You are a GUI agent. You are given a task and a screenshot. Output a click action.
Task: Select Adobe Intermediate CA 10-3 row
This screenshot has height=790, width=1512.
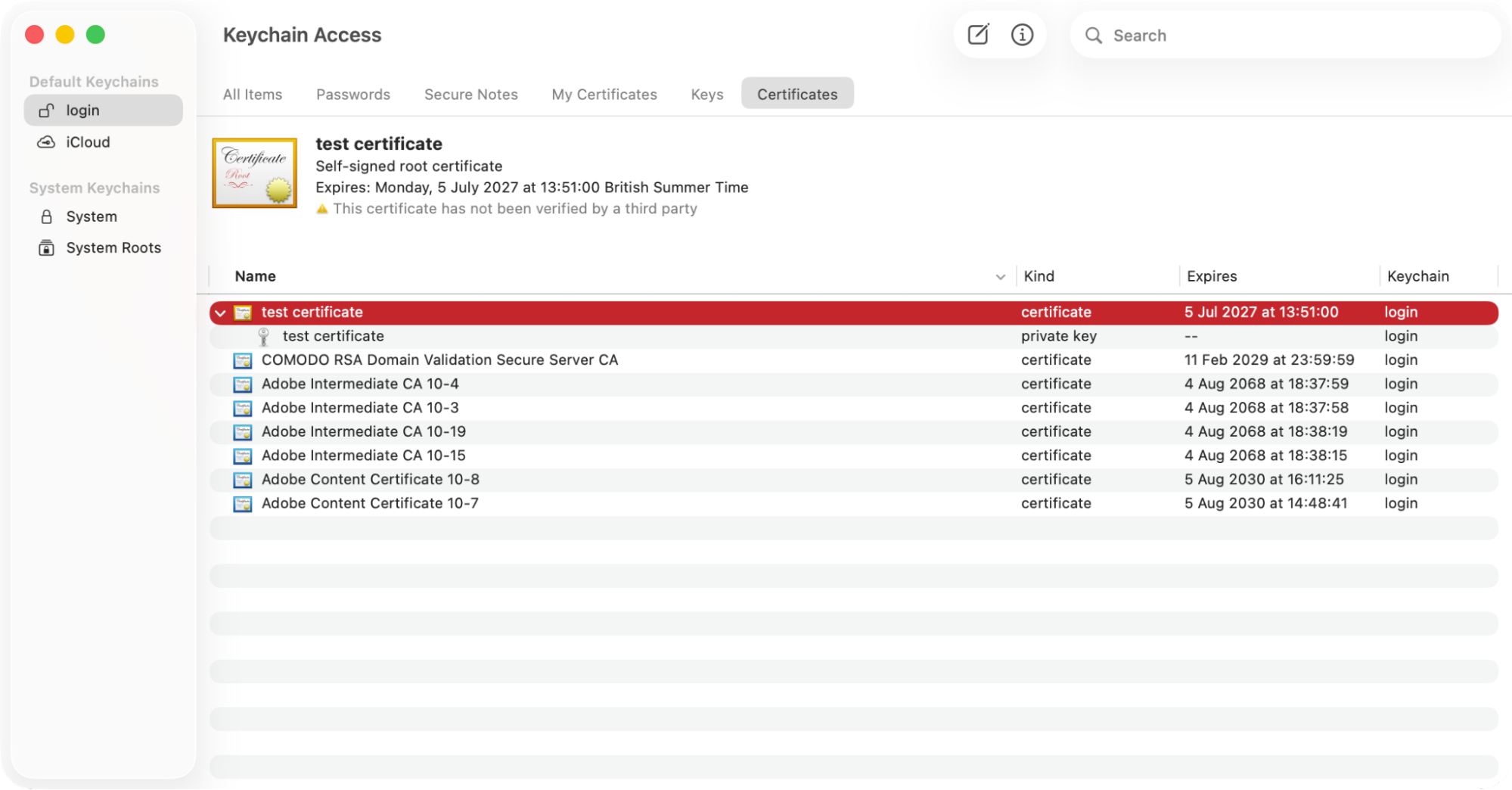854,409
